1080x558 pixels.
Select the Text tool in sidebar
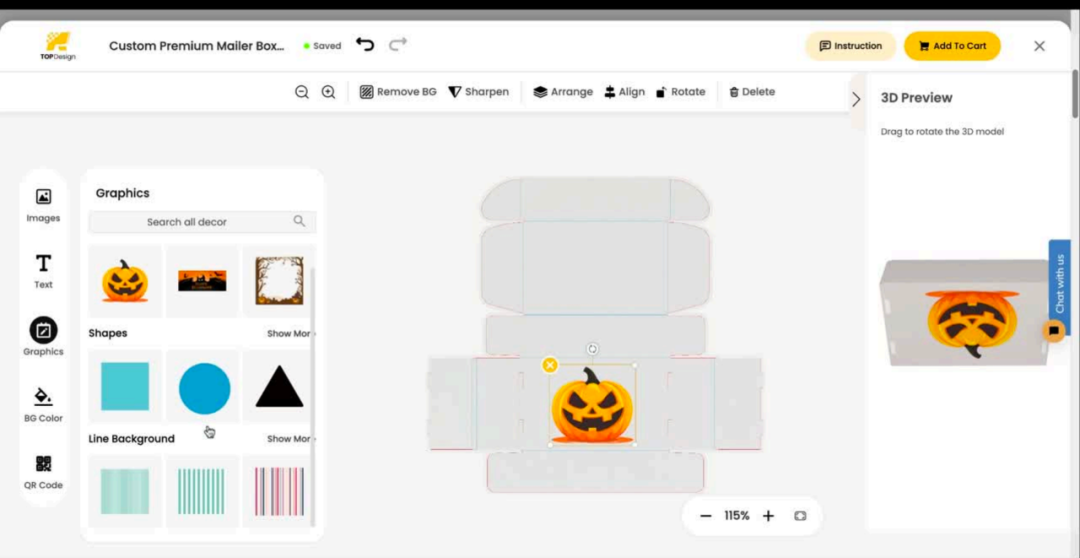[x=43, y=270]
